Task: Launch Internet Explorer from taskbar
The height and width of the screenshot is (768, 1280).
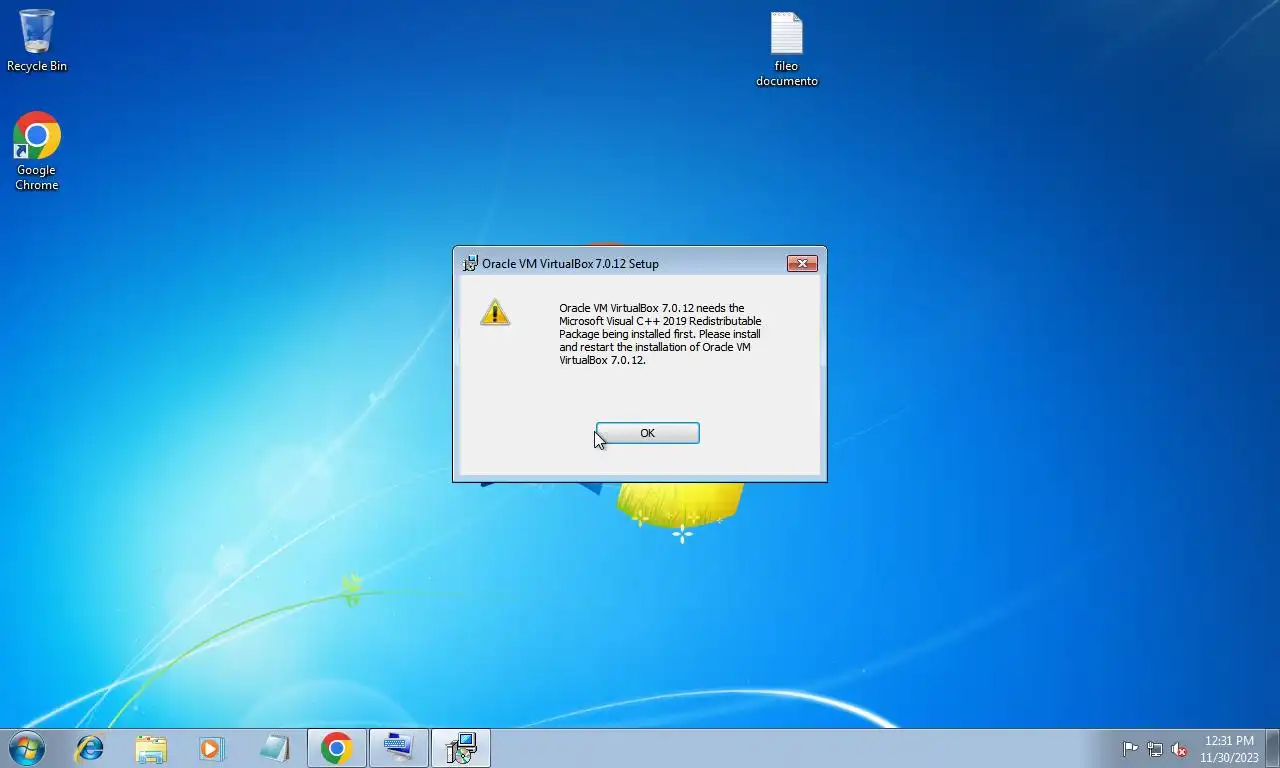Action: point(90,748)
